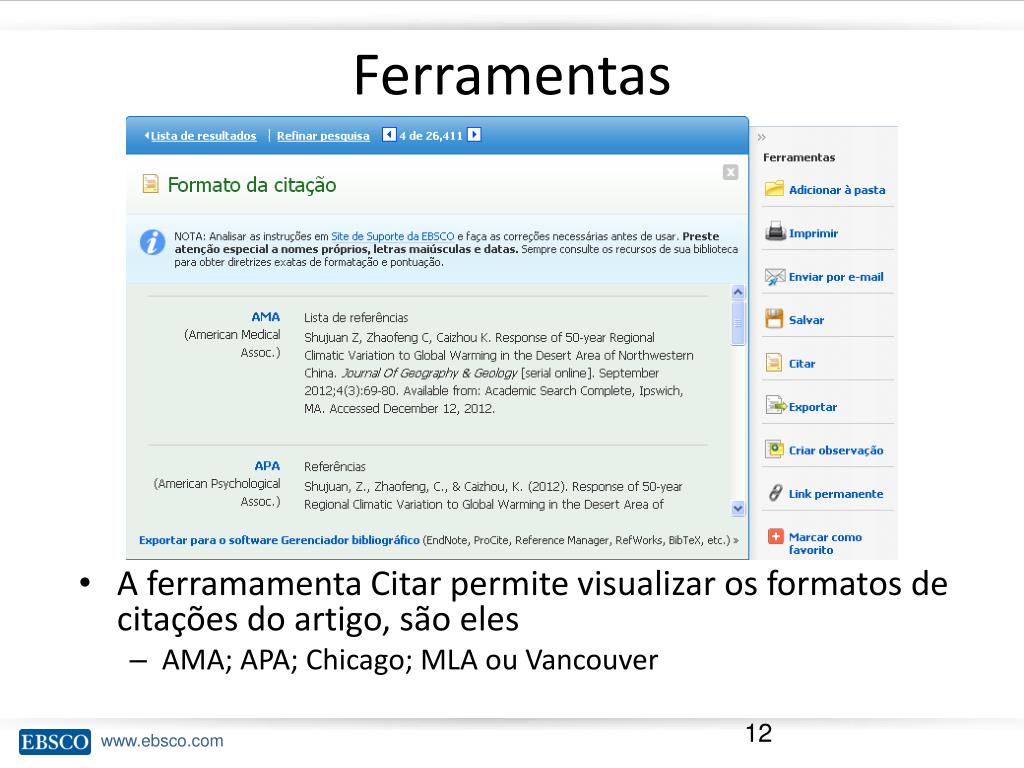Screen dimensions: 1024x768
Task: Click the Formato da citação heading text
Action: tap(252, 185)
